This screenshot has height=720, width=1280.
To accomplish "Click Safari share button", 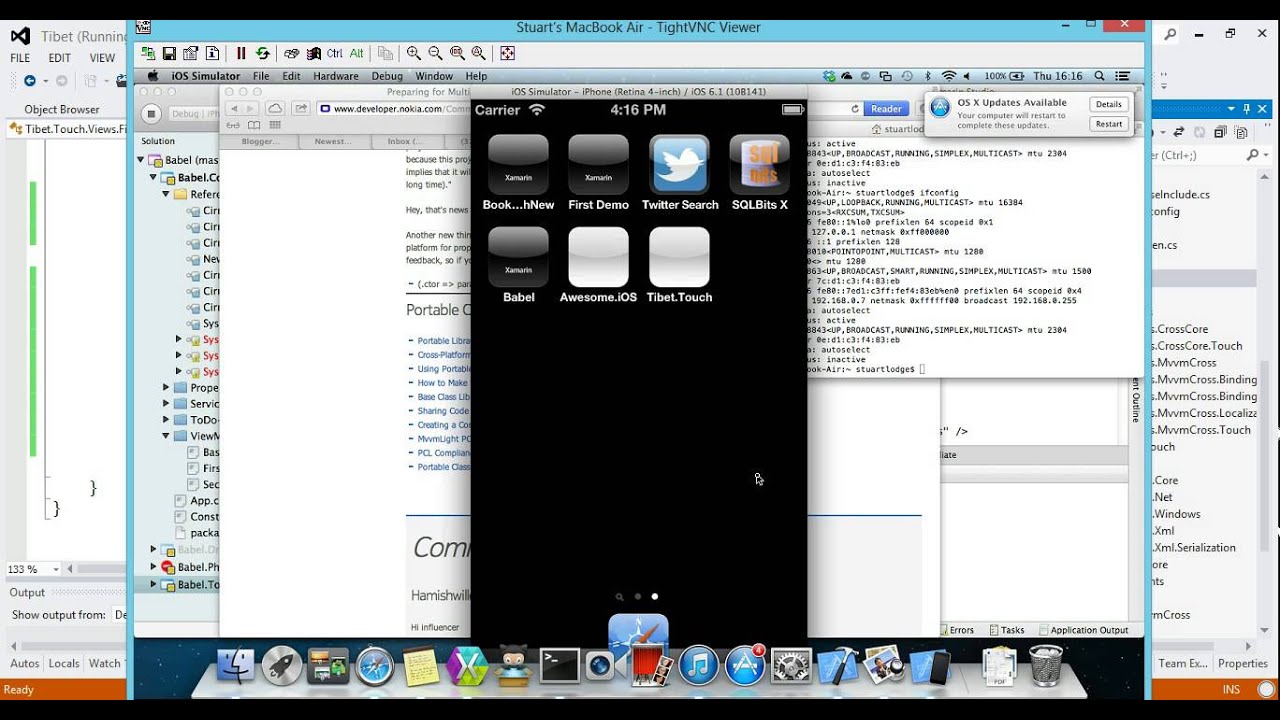I will click(300, 109).
